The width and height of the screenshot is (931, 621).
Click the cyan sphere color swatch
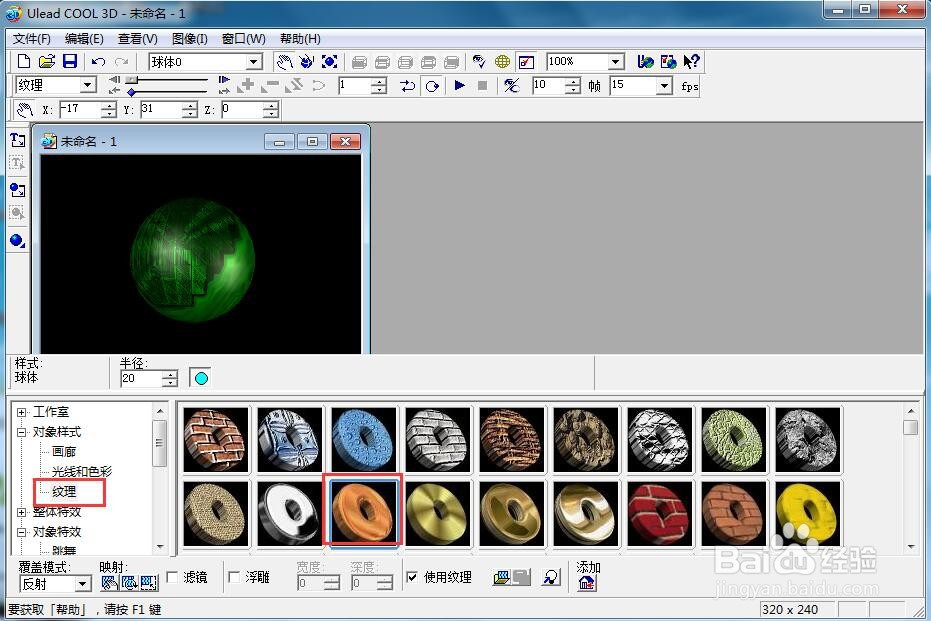click(x=201, y=378)
